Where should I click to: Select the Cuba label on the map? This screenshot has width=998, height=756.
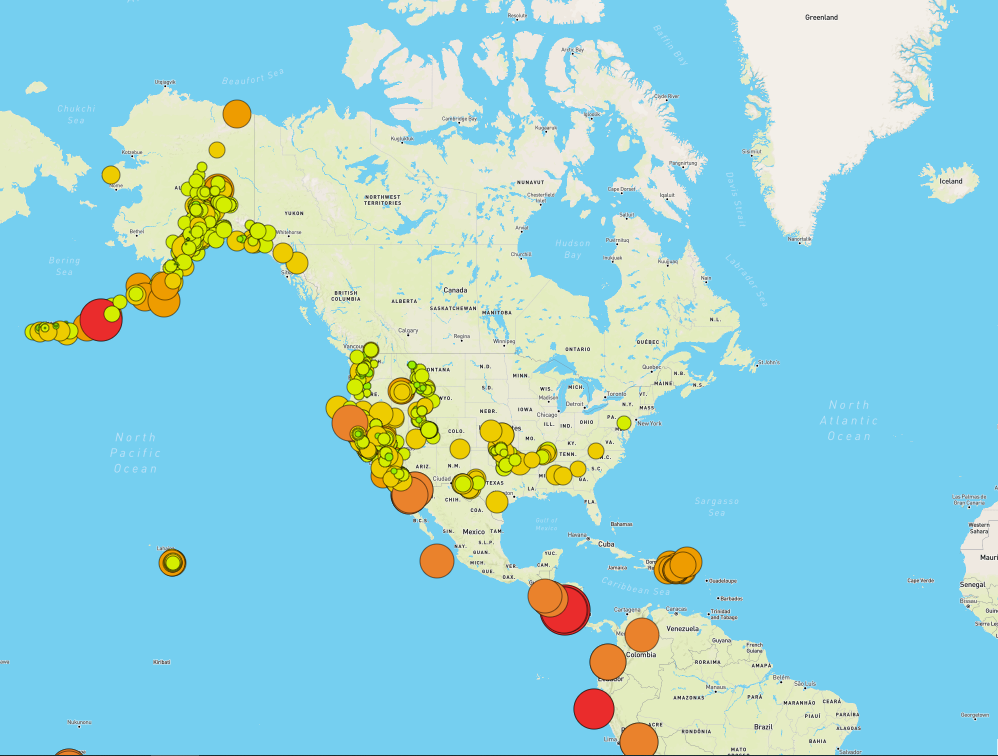pos(606,544)
